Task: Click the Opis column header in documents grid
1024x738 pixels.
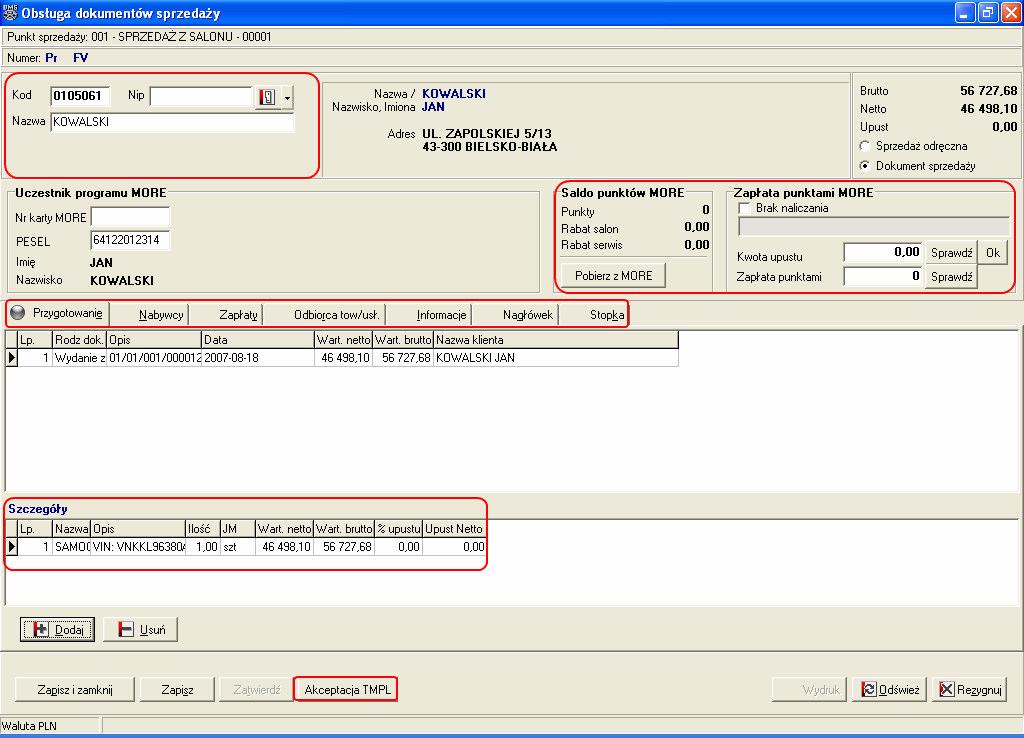Action: point(154,340)
